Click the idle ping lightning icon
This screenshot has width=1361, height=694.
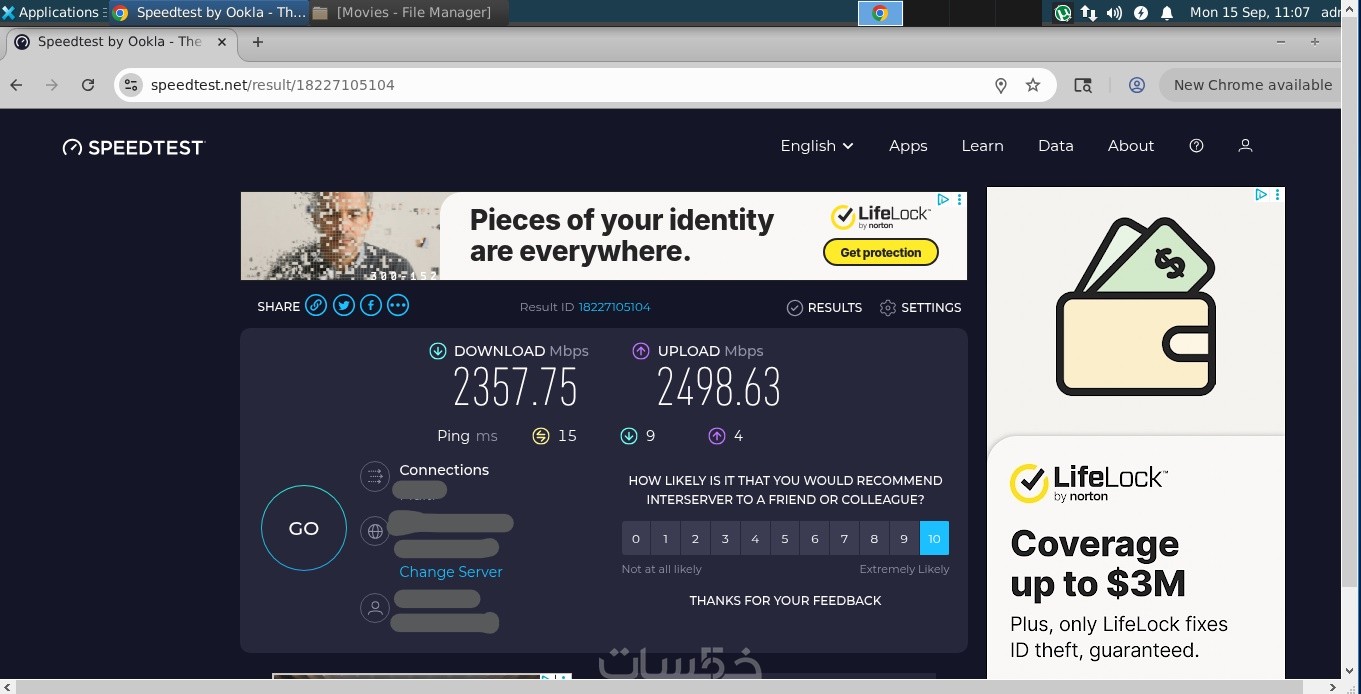(x=541, y=436)
